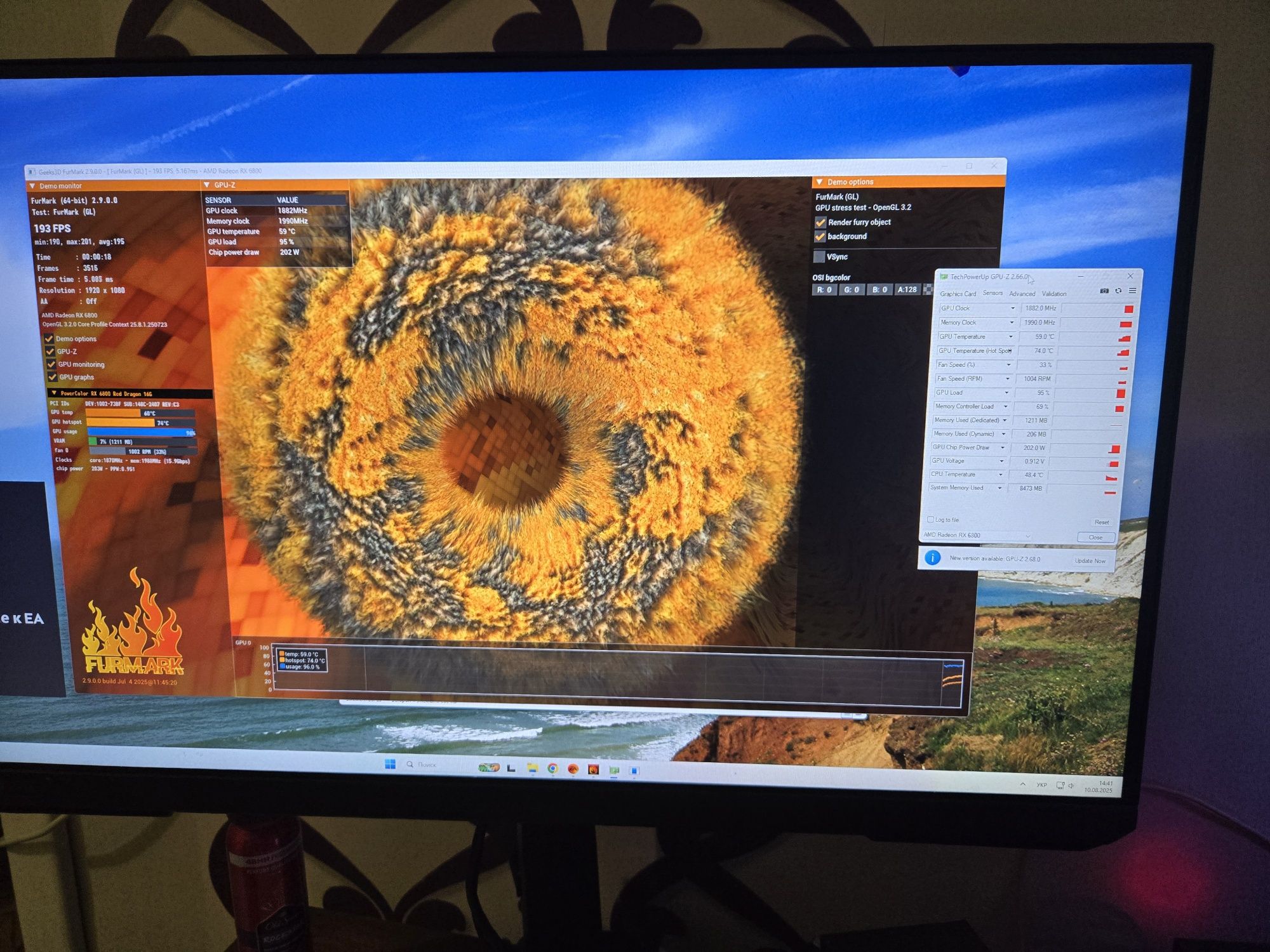
Task: Open the clock and date flyout
Action: tap(1099, 786)
